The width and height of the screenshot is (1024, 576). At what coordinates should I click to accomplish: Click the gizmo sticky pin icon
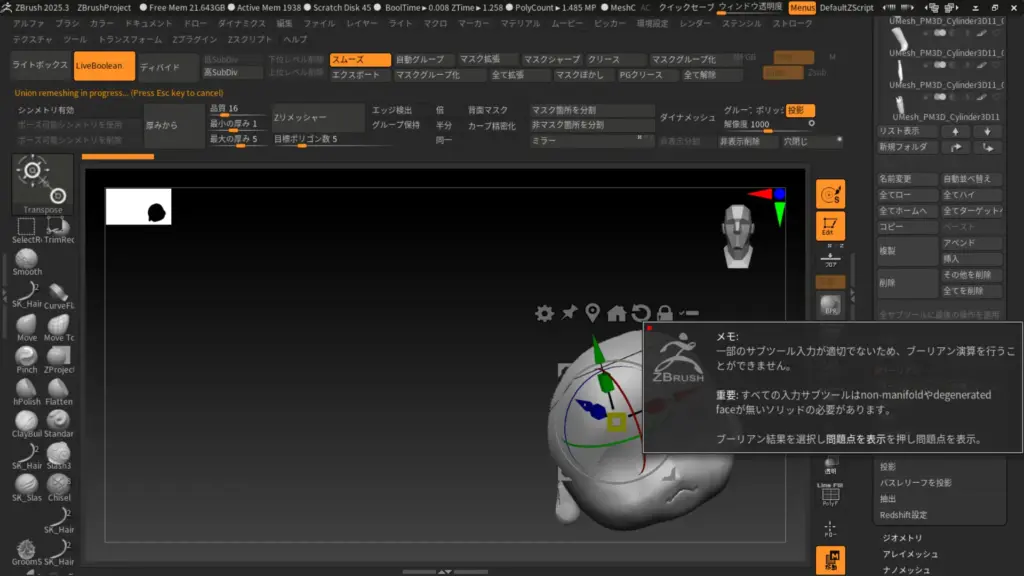(x=569, y=313)
